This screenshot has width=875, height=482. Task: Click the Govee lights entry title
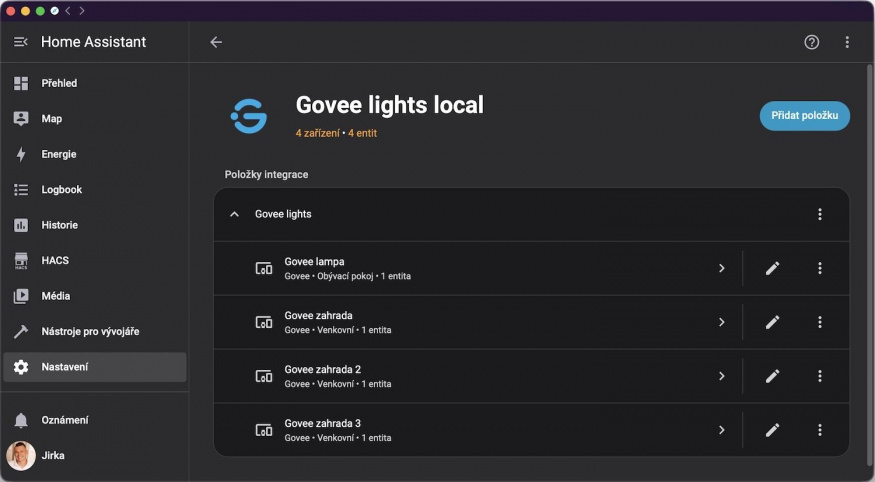[283, 214]
